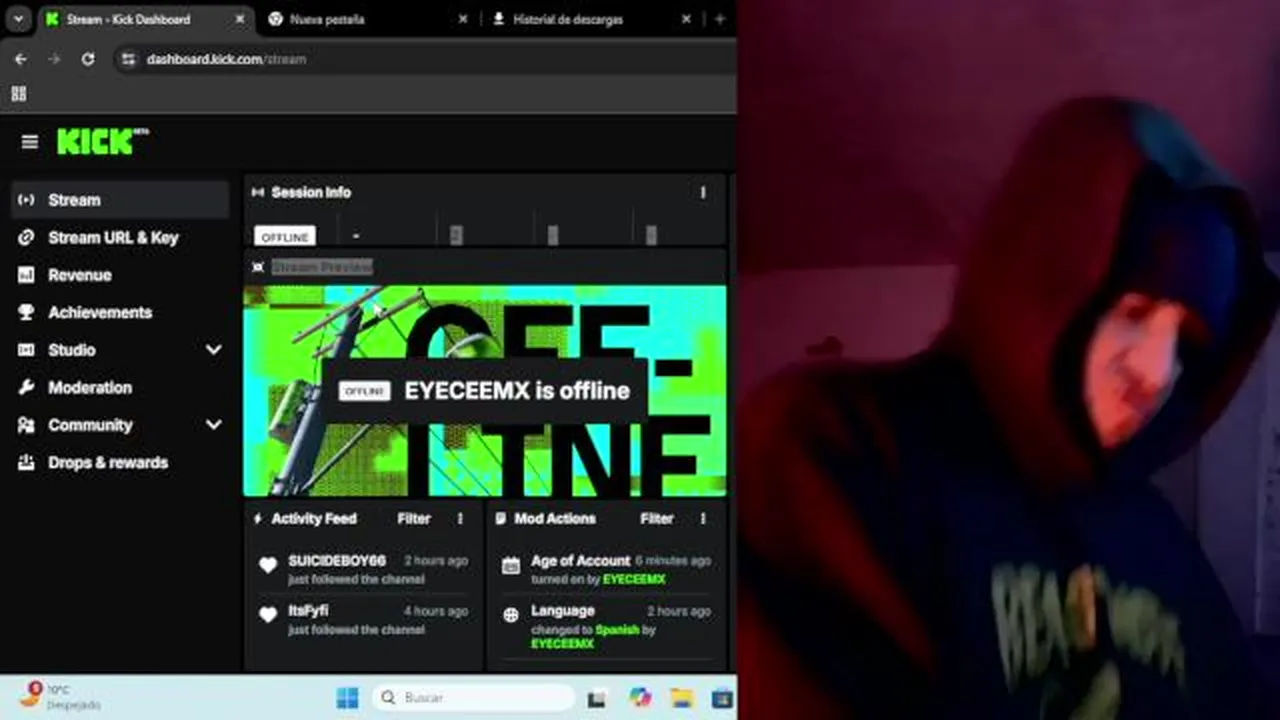The width and height of the screenshot is (1280, 720).
Task: Click heart icon beside ItsFyfi
Action: pos(268,615)
